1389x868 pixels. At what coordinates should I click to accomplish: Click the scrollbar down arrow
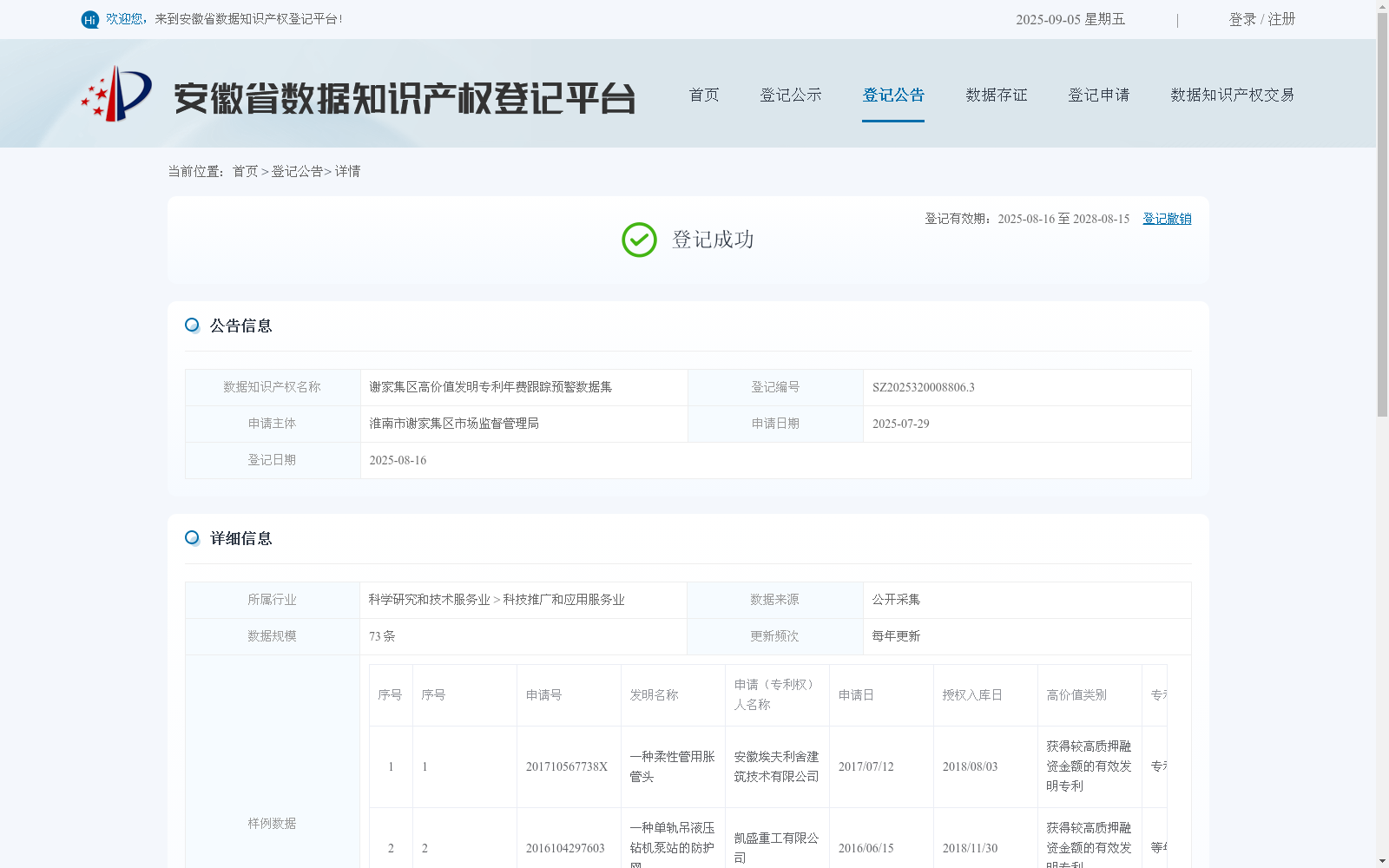tap(1382, 861)
